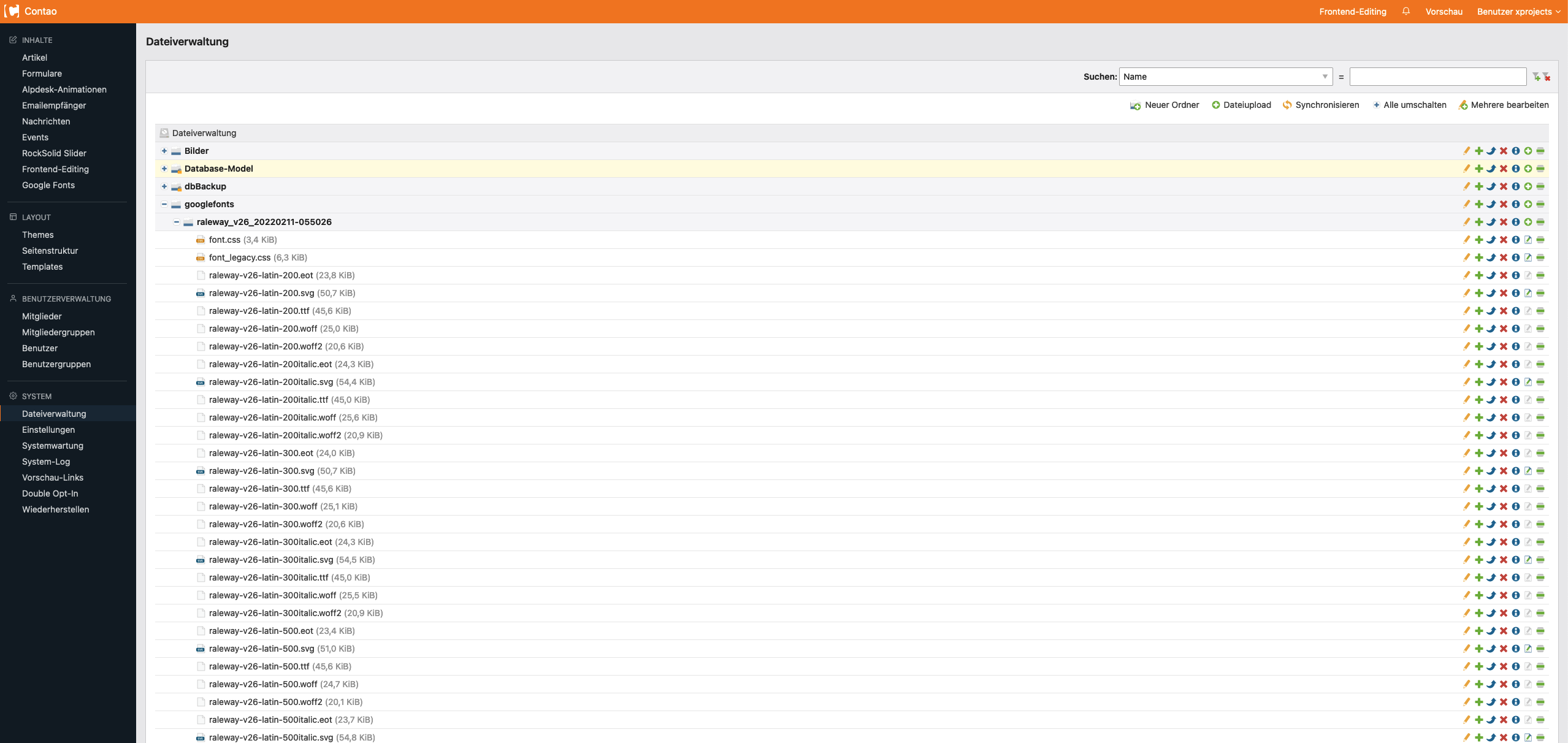Reset the filter with red-cross funnel icon
The width and height of the screenshot is (1568, 743).
pos(1547,77)
